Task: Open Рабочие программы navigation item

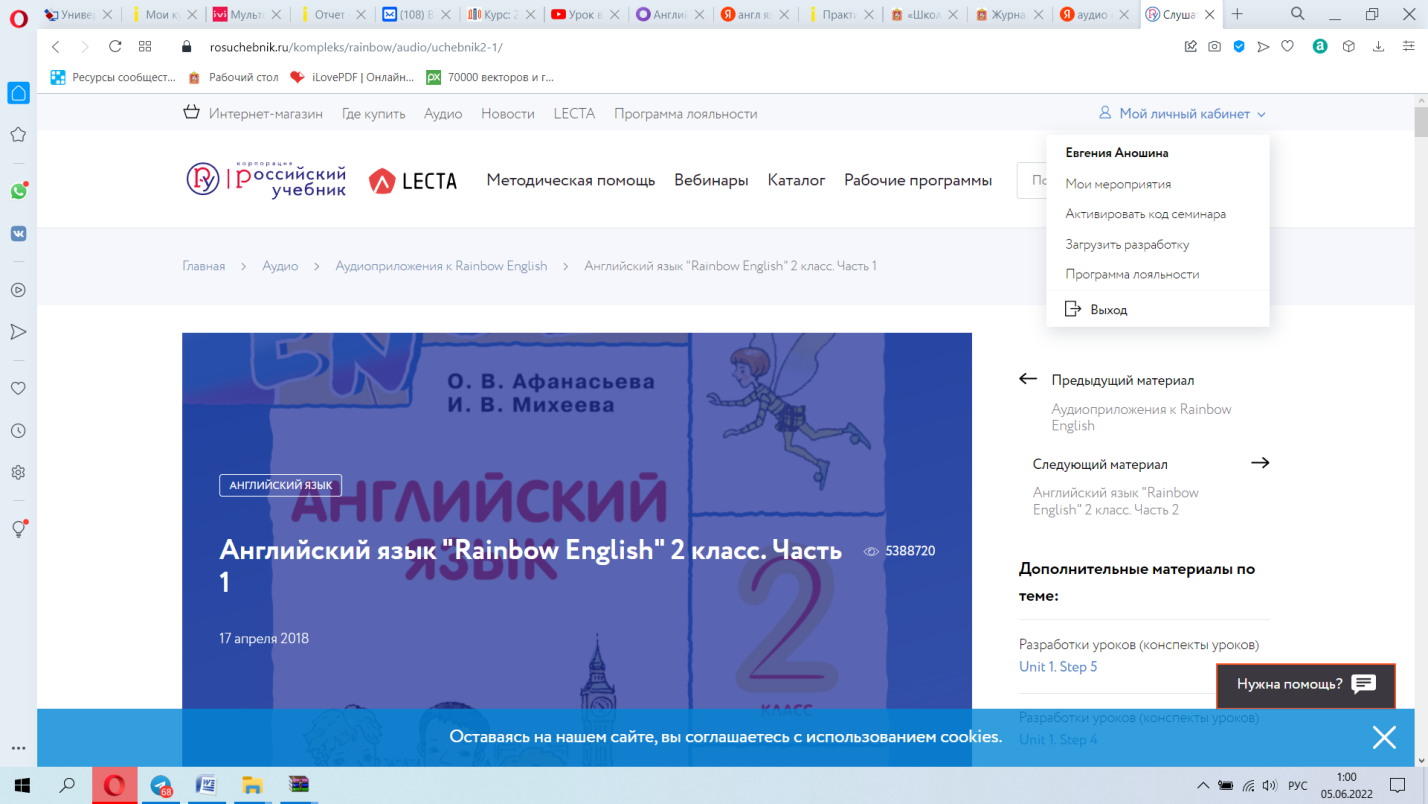Action: pyautogui.click(x=918, y=180)
